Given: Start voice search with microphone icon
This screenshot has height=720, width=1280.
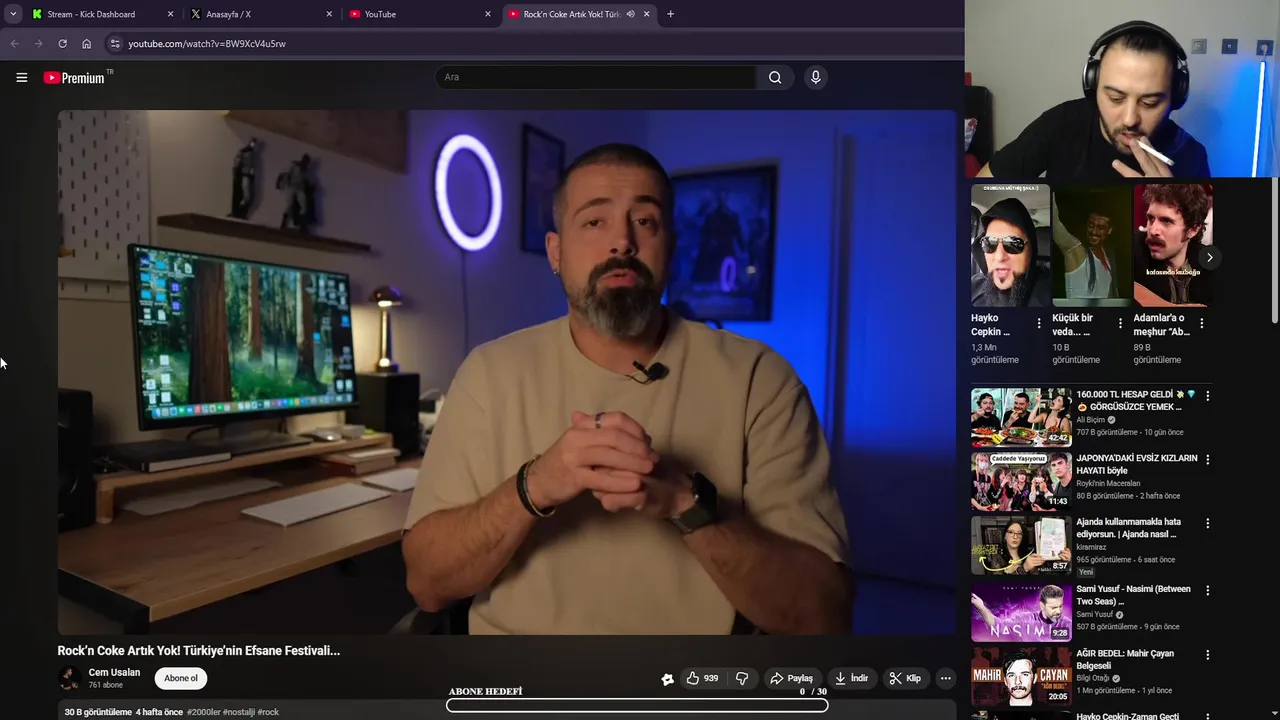Looking at the screenshot, I should point(816,77).
